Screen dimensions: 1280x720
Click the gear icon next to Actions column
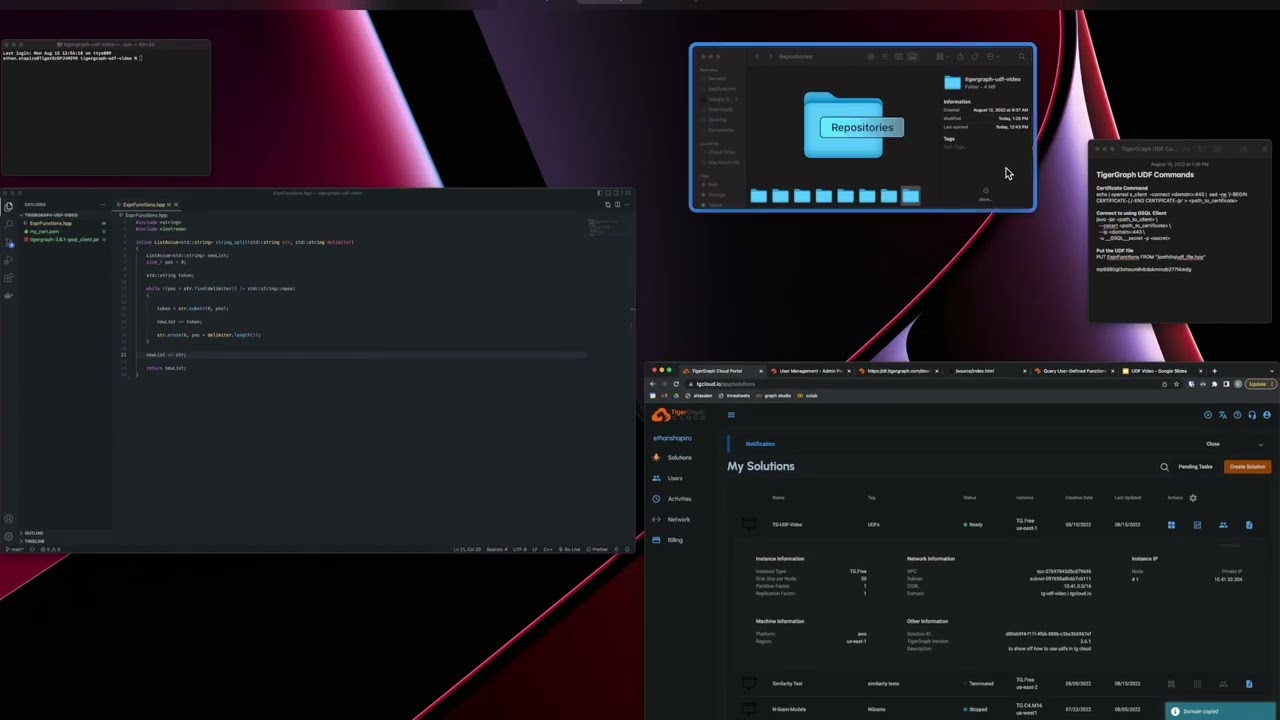pos(1193,498)
